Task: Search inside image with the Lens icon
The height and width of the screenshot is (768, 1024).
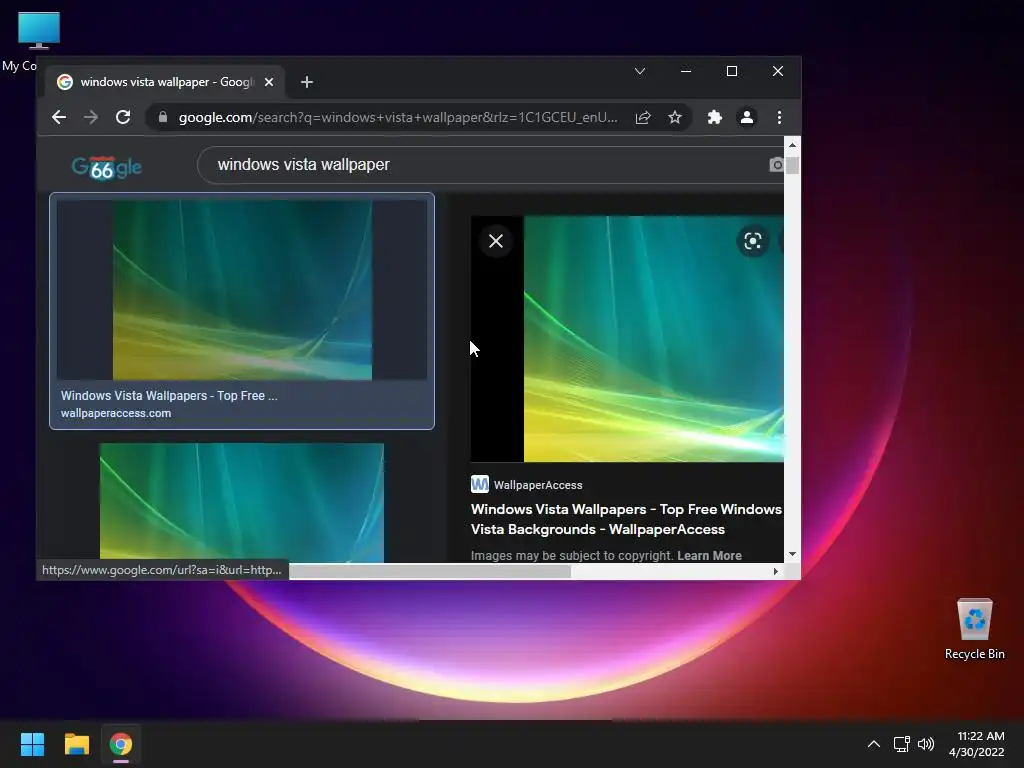Action: point(752,242)
